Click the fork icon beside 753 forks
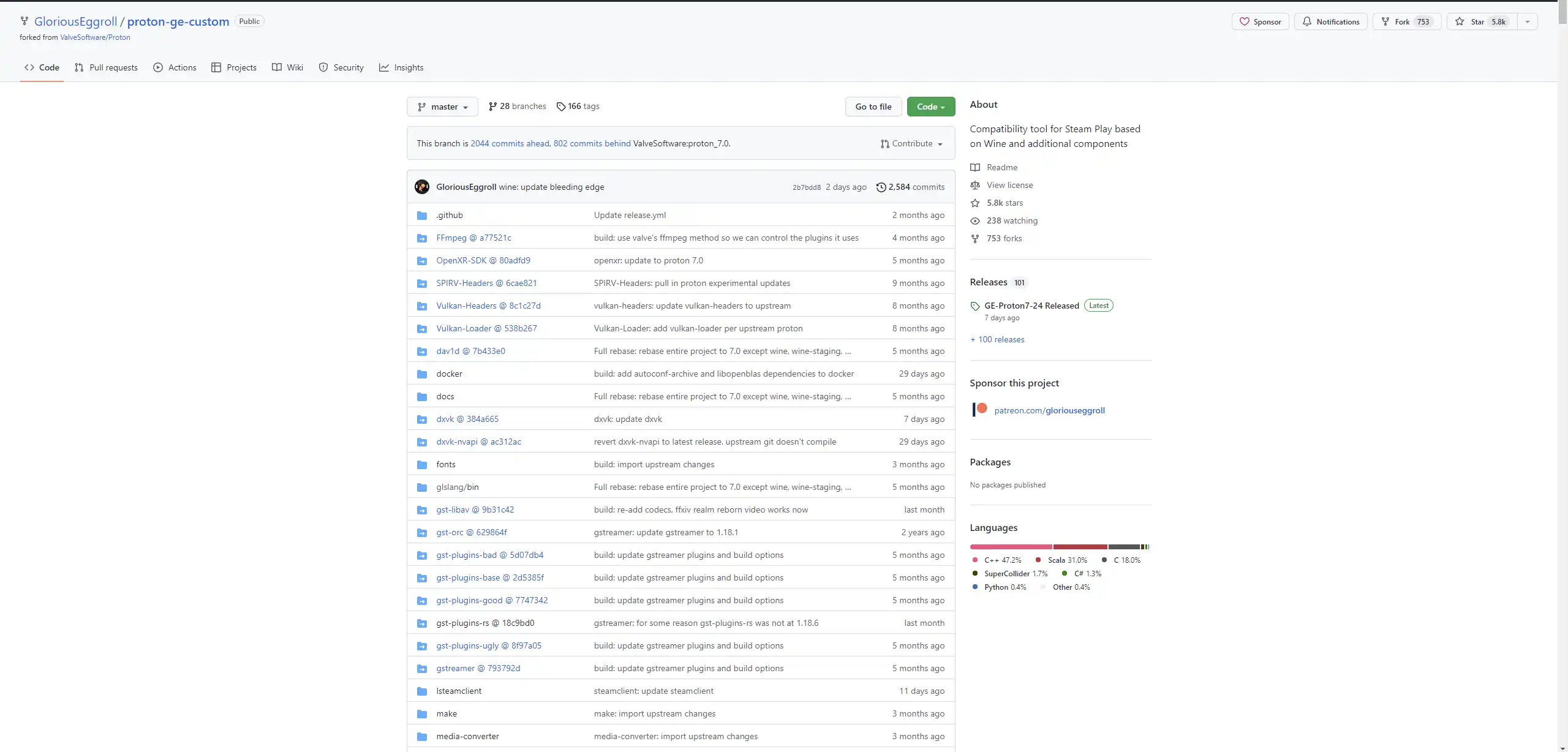 point(975,238)
